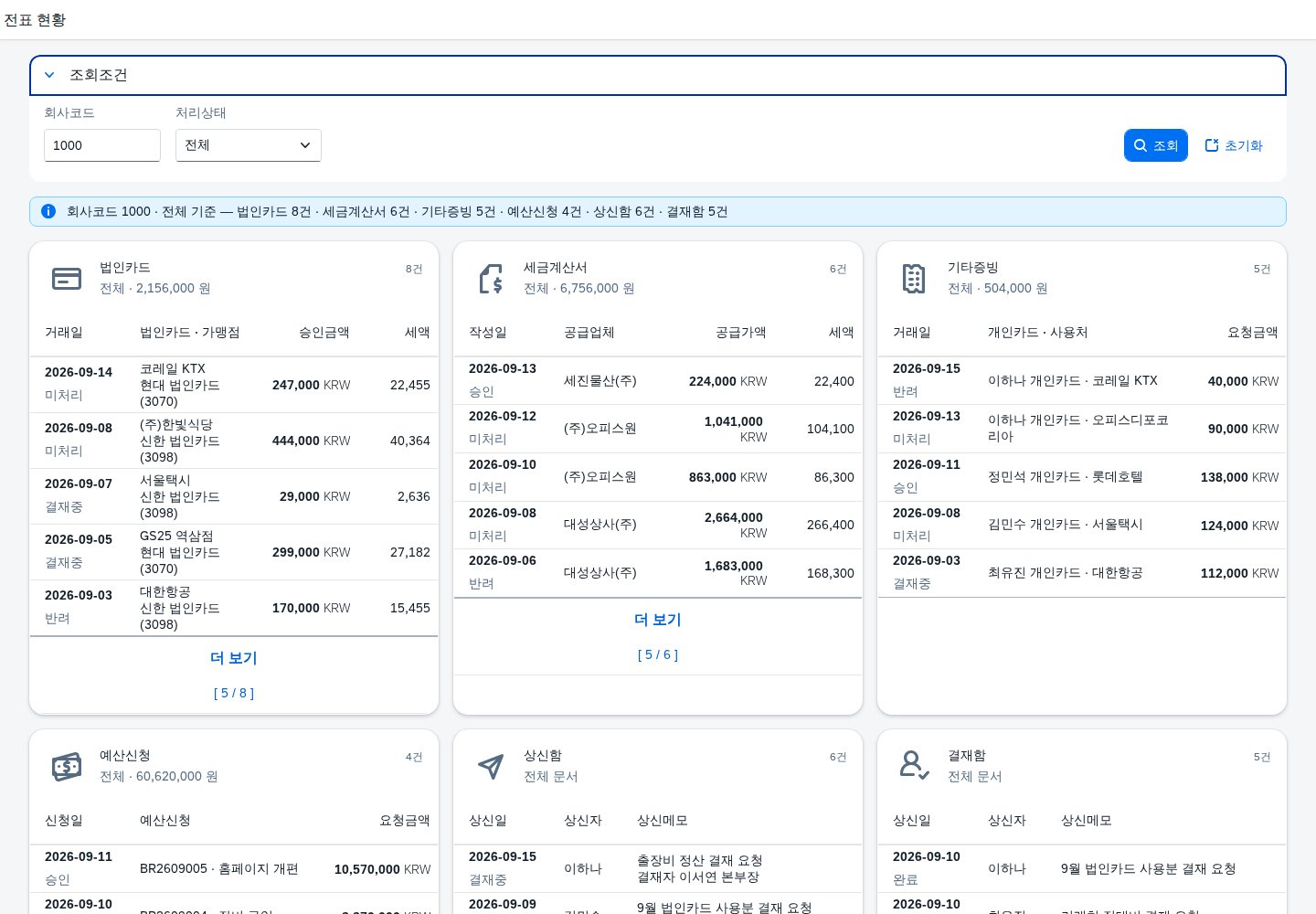The width and height of the screenshot is (1316, 914).
Task: Click 더 보기 in 법인카드 card
Action: [234, 658]
